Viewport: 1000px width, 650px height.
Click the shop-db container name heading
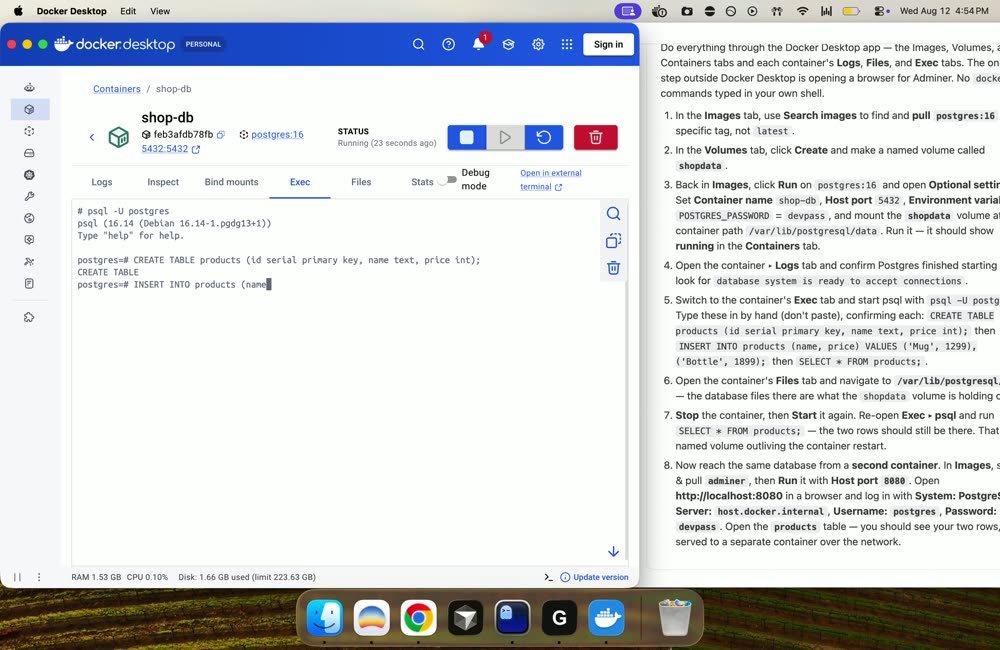(168, 117)
